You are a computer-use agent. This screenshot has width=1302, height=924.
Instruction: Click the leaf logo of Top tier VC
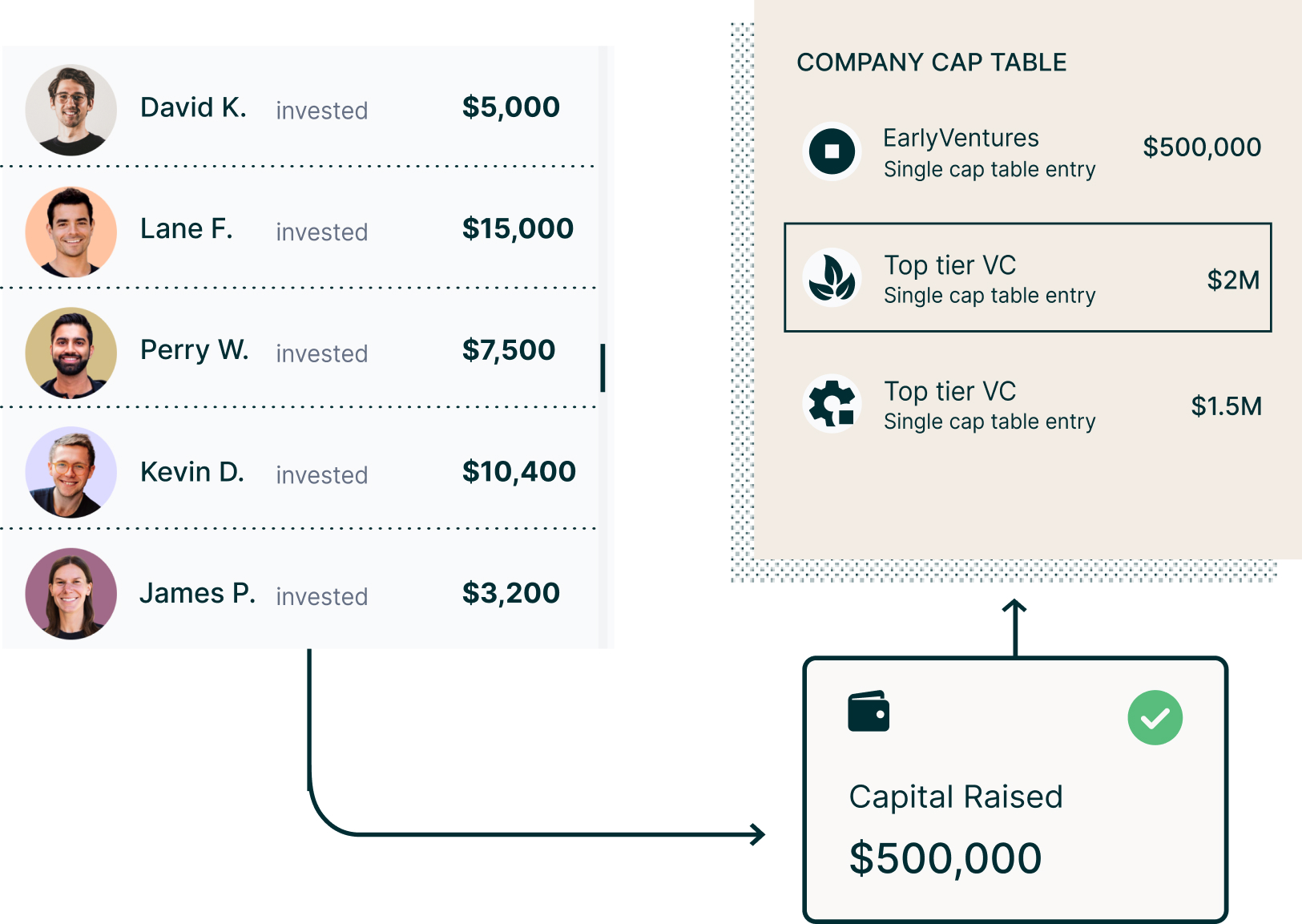pos(832,278)
